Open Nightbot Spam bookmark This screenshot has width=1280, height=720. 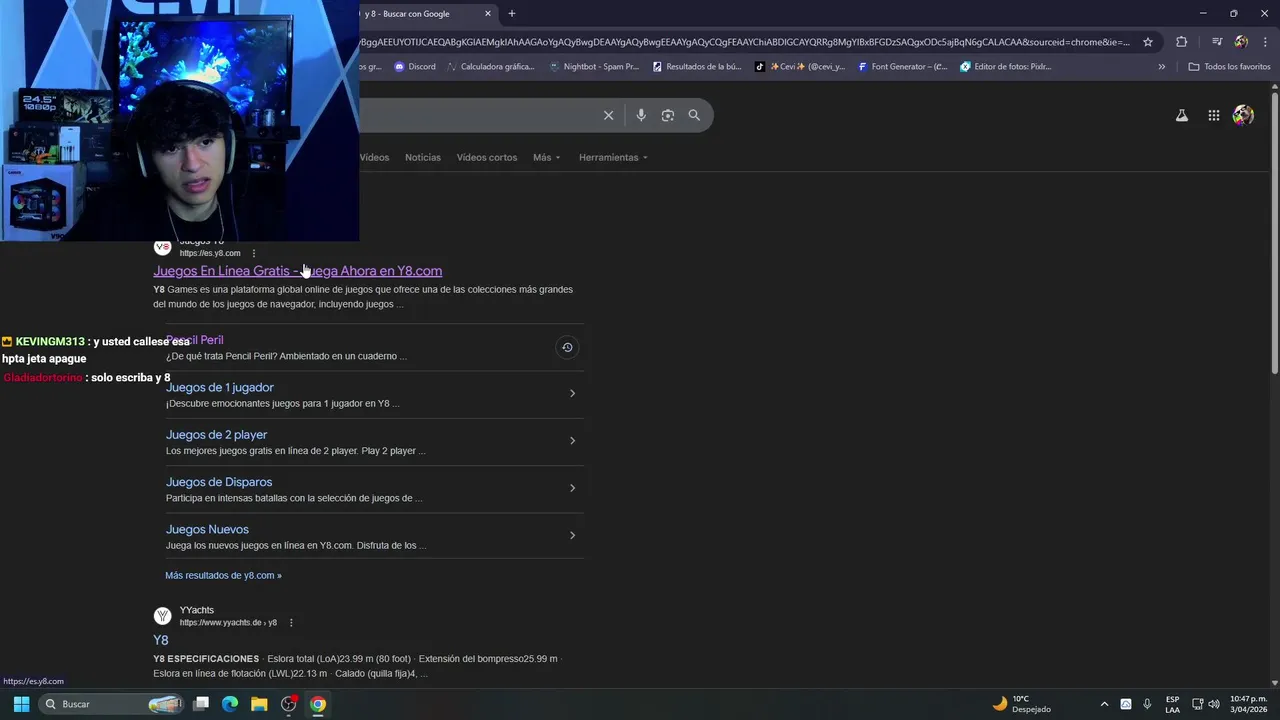pyautogui.click(x=594, y=67)
